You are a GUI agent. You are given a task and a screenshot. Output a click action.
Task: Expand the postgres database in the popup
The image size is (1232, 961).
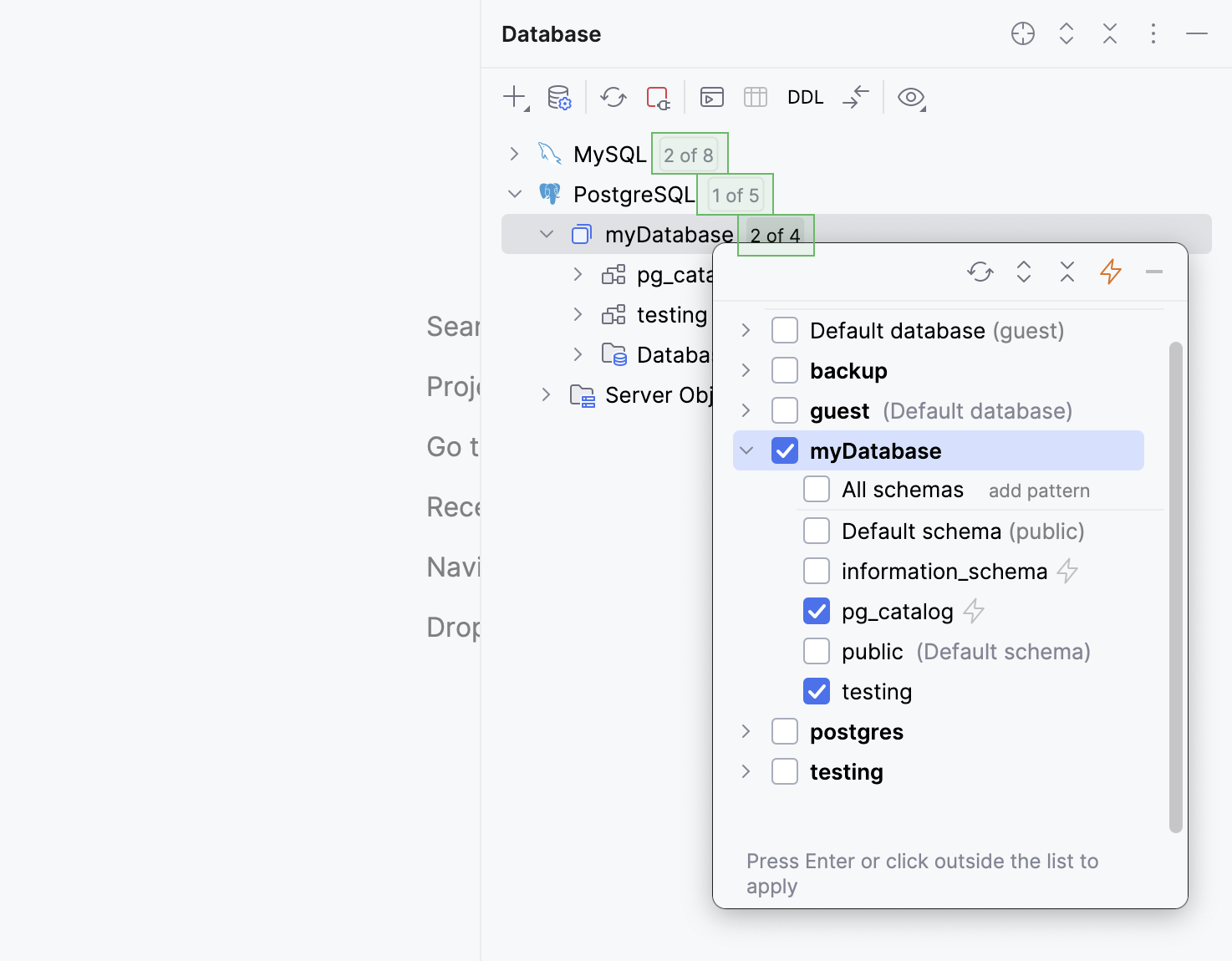pos(746,730)
